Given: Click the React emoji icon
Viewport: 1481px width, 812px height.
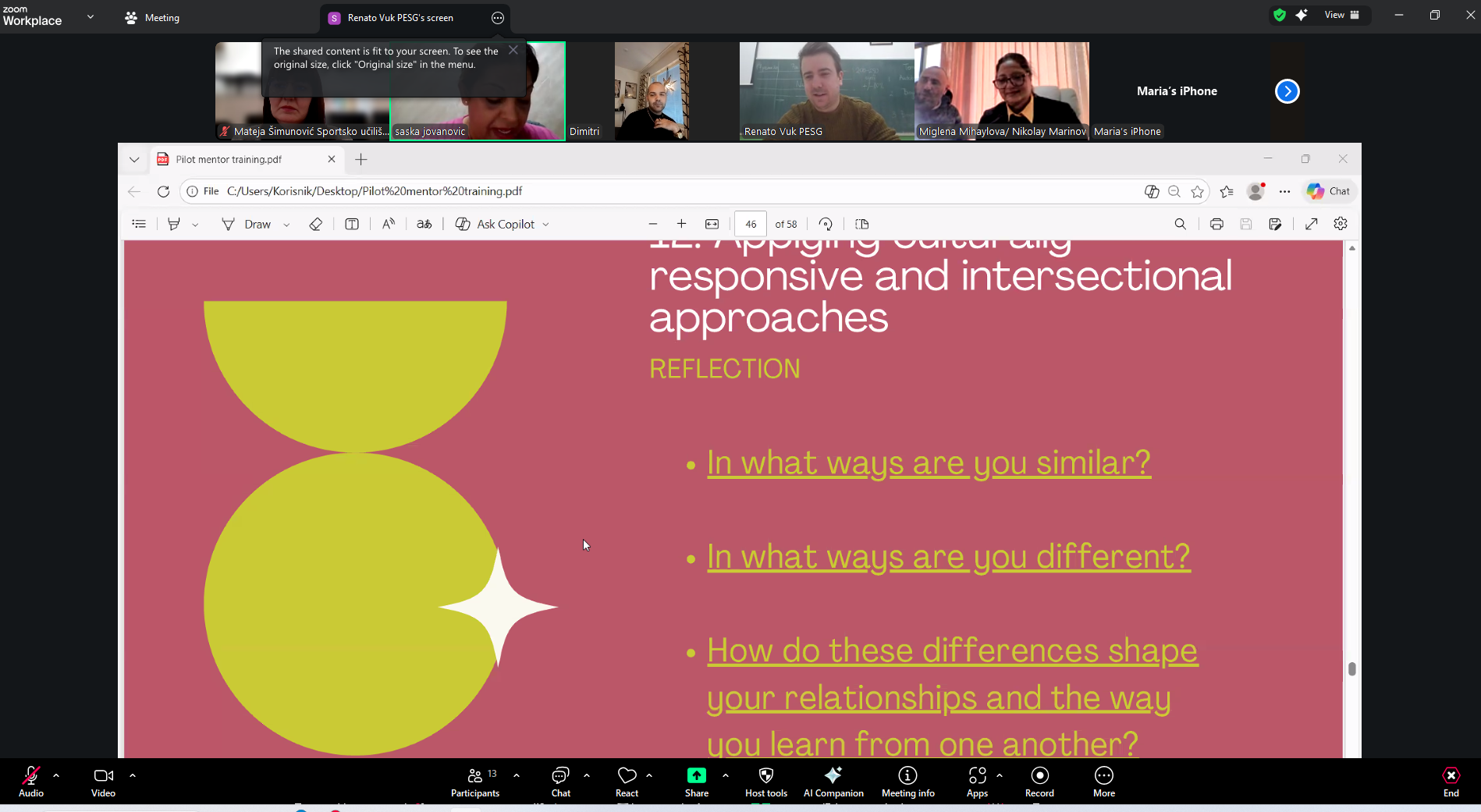Looking at the screenshot, I should [627, 782].
